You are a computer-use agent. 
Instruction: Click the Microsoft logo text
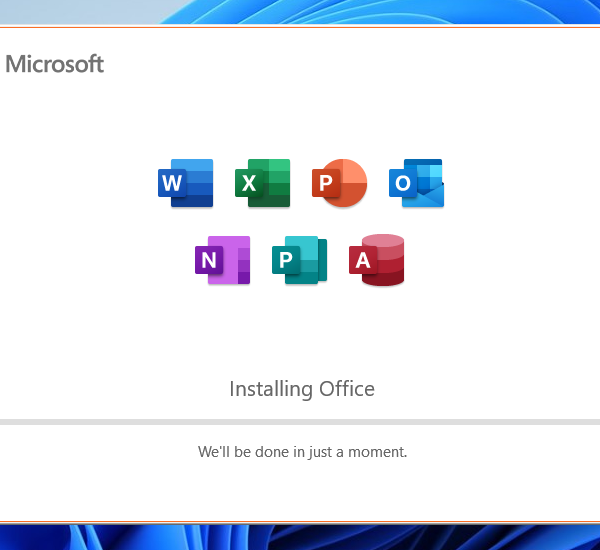54,64
